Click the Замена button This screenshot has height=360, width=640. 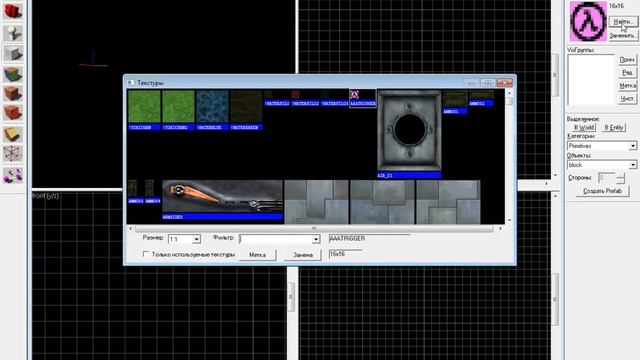[x=303, y=255]
